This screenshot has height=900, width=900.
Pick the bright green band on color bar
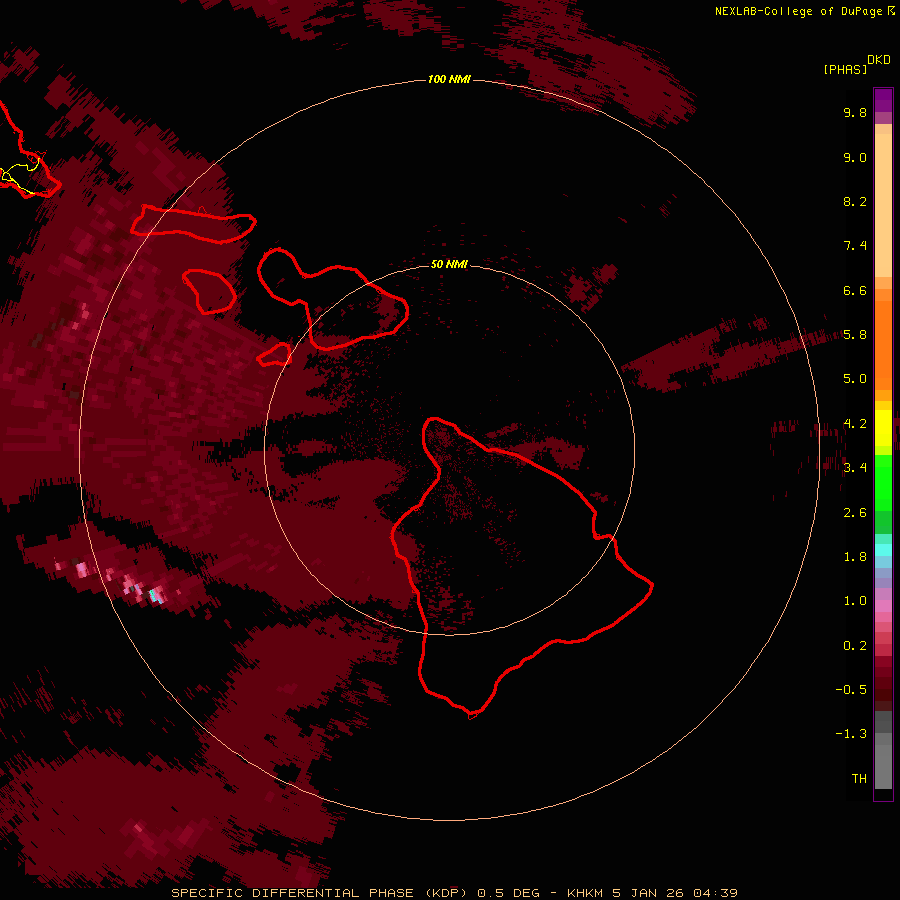(x=883, y=483)
